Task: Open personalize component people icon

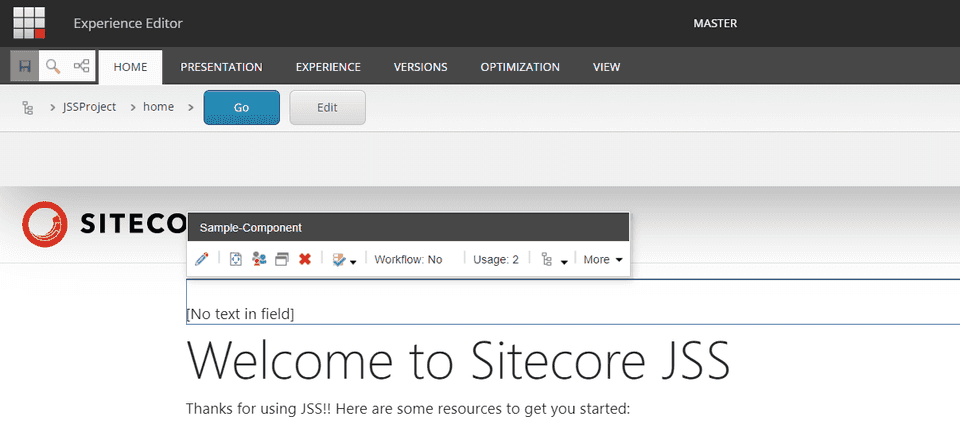Action: coord(259,259)
